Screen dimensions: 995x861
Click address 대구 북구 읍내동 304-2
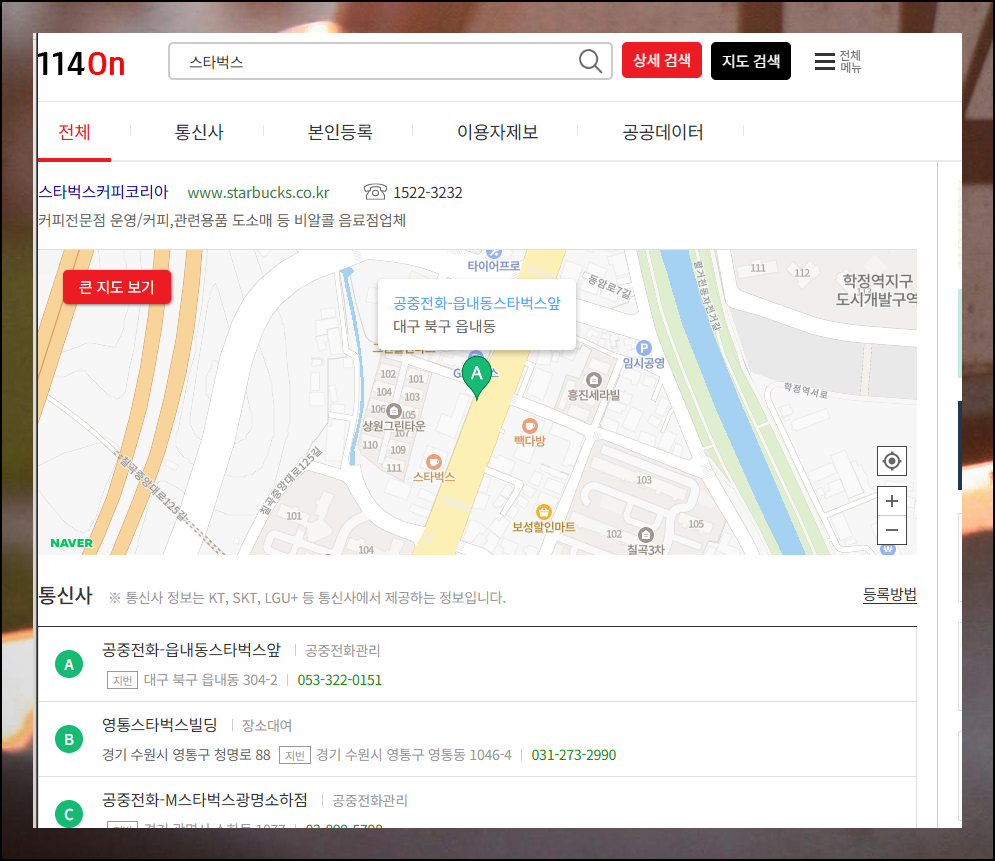pos(211,680)
